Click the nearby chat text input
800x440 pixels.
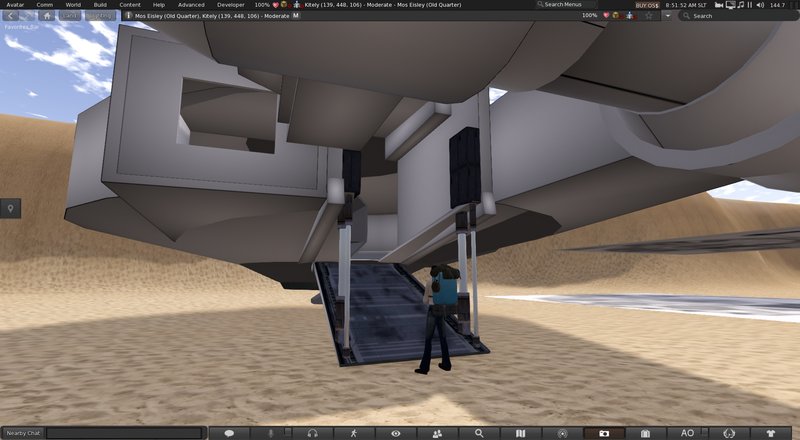(x=125, y=433)
